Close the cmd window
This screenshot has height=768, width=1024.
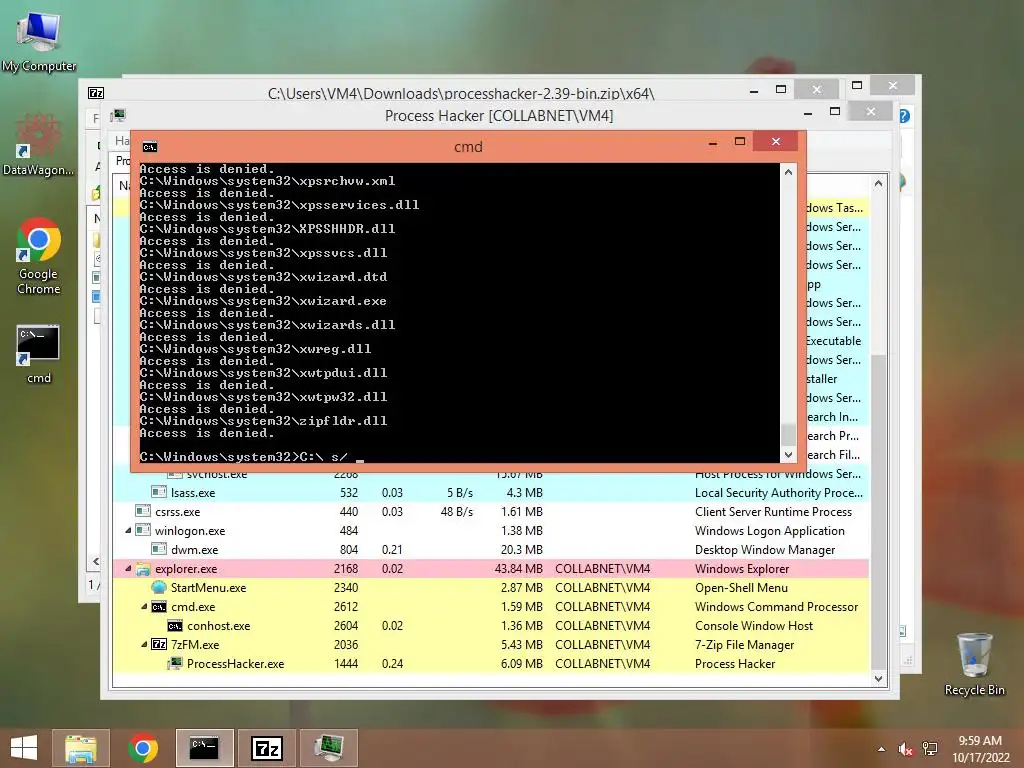coord(776,142)
